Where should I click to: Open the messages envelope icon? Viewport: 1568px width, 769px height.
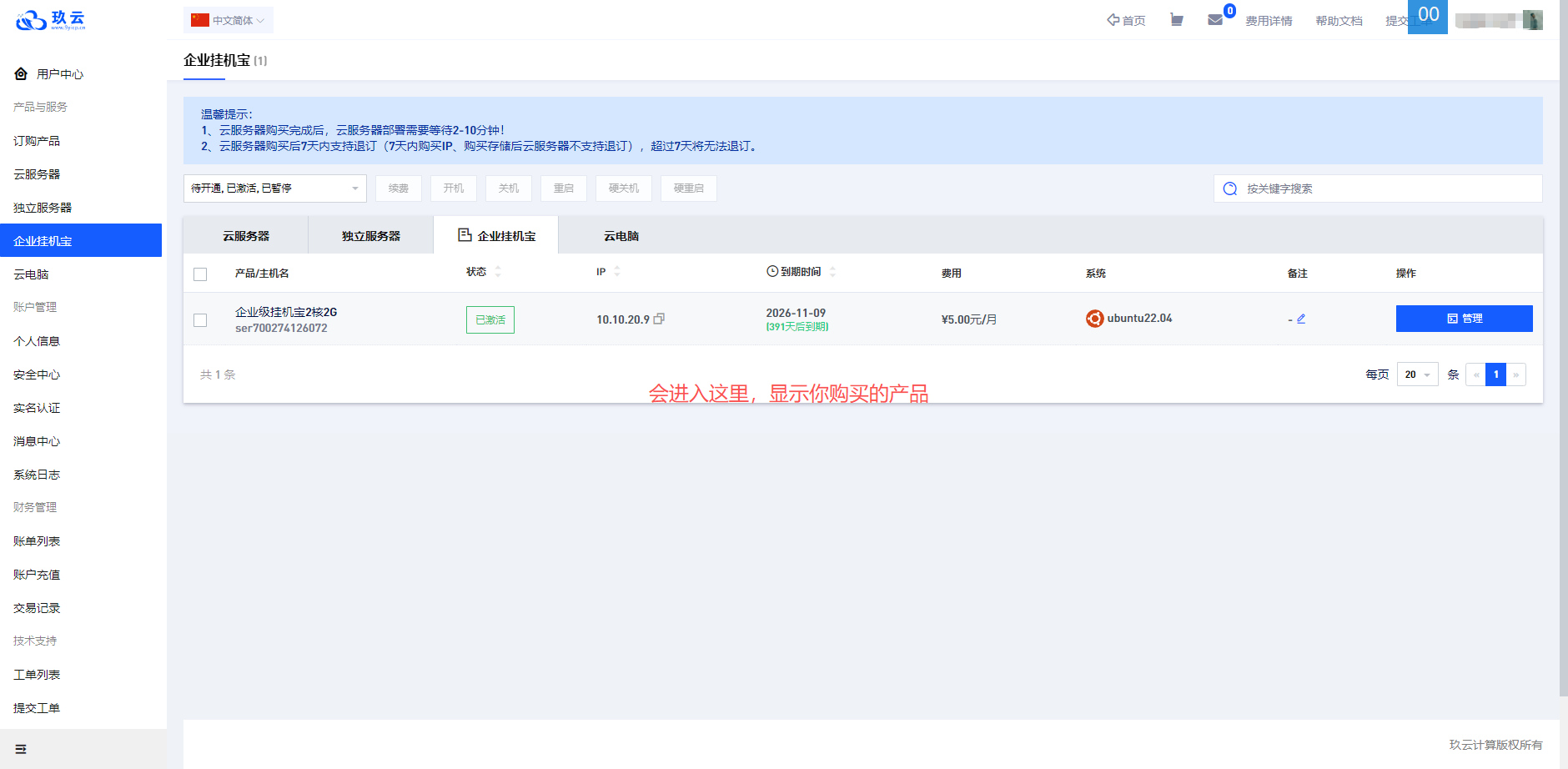tap(1215, 20)
